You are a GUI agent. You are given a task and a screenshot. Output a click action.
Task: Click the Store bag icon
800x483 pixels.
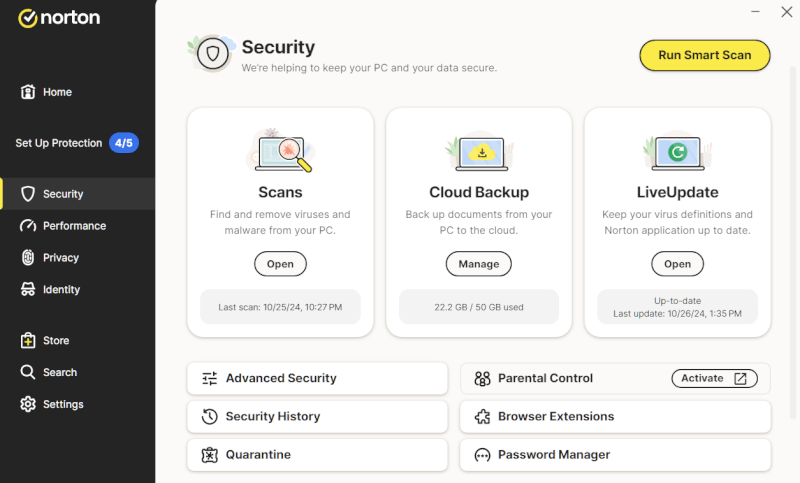28,340
